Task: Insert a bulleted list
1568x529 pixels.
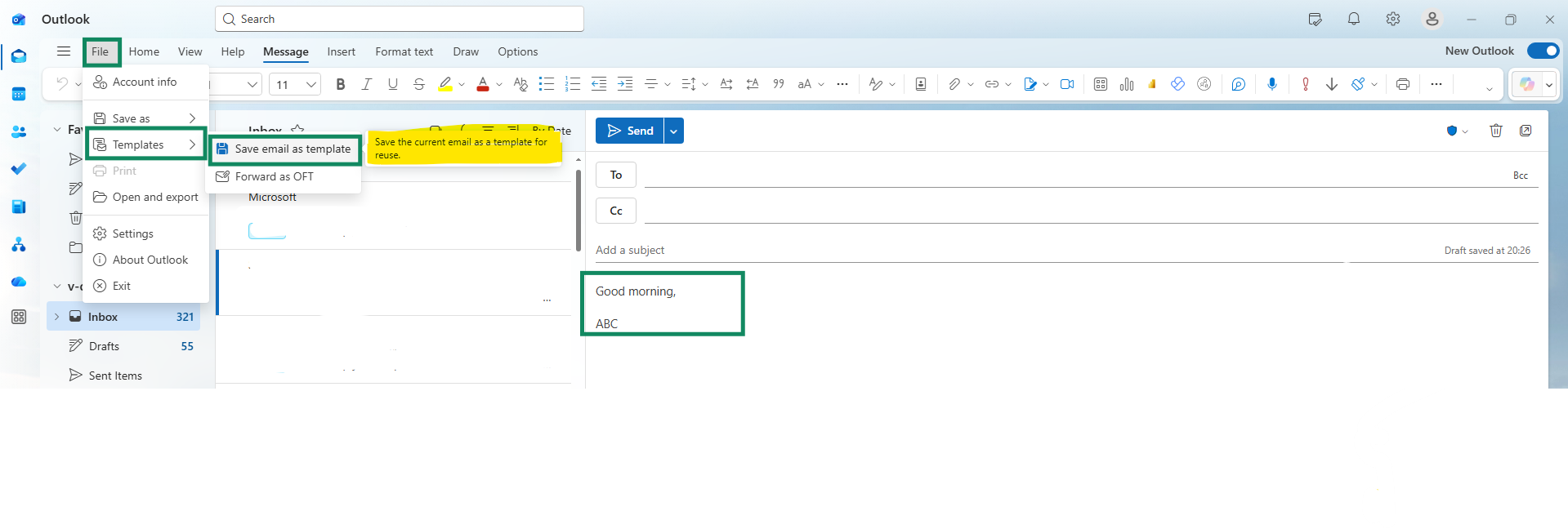Action: (547, 84)
